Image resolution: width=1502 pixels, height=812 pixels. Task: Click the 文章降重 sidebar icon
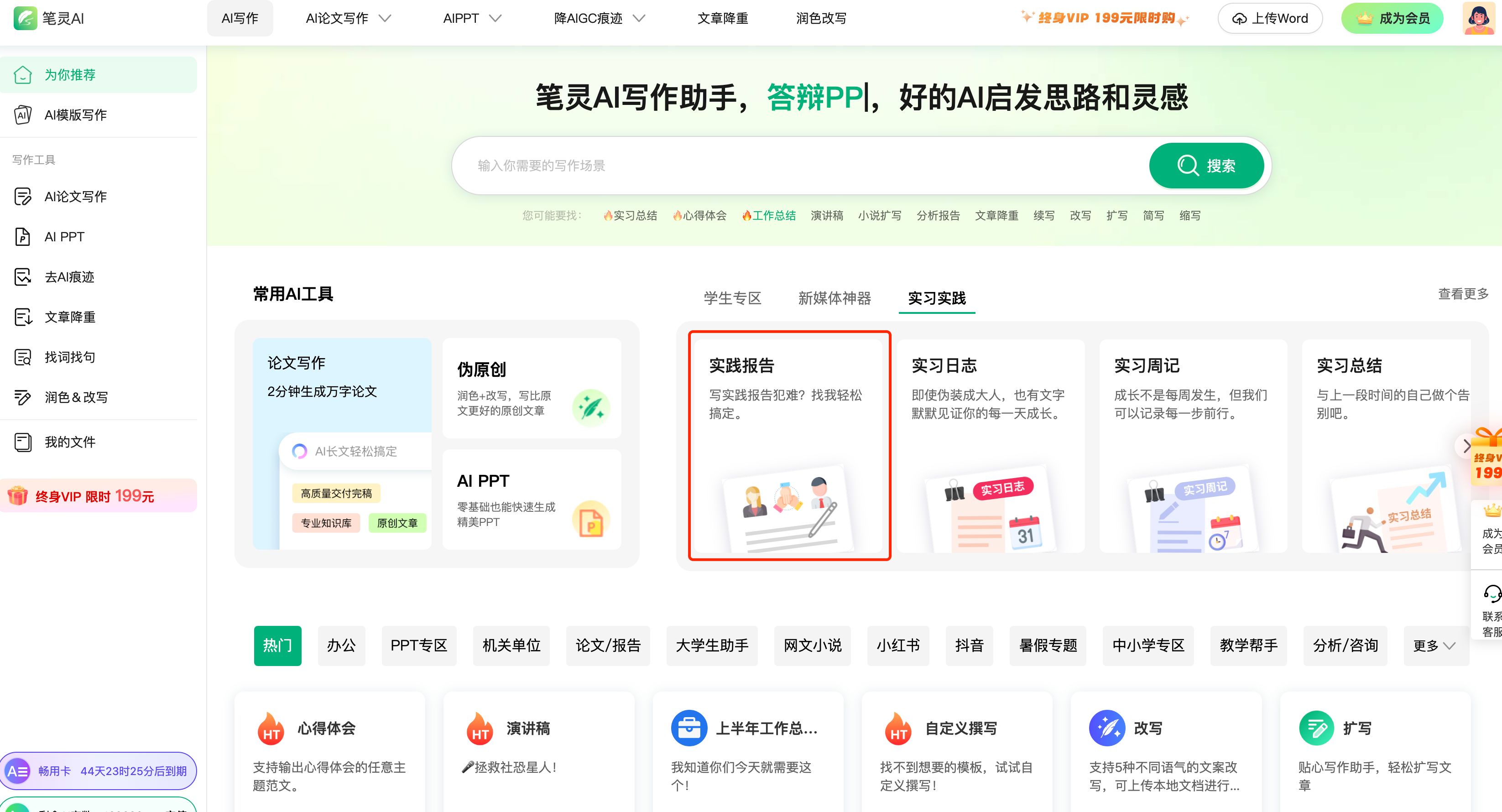(23, 317)
